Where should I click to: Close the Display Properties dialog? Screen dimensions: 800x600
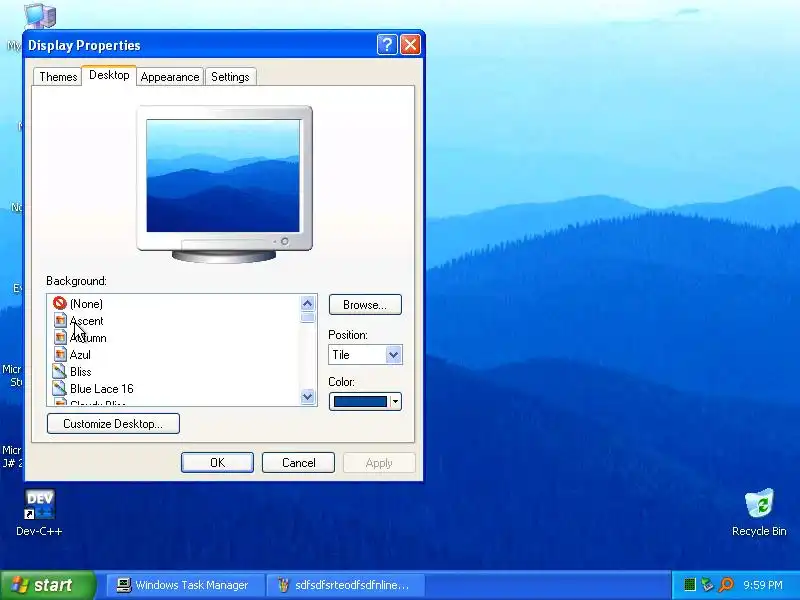pos(410,45)
